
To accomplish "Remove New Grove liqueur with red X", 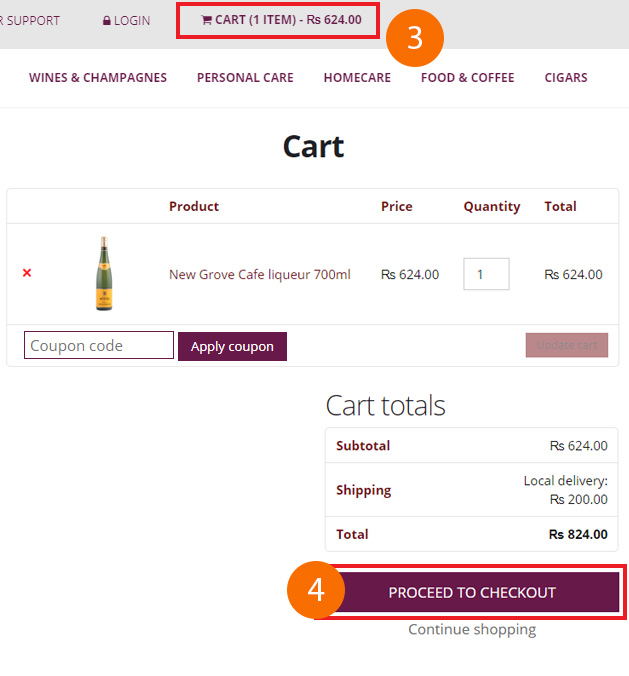I will 27,273.
